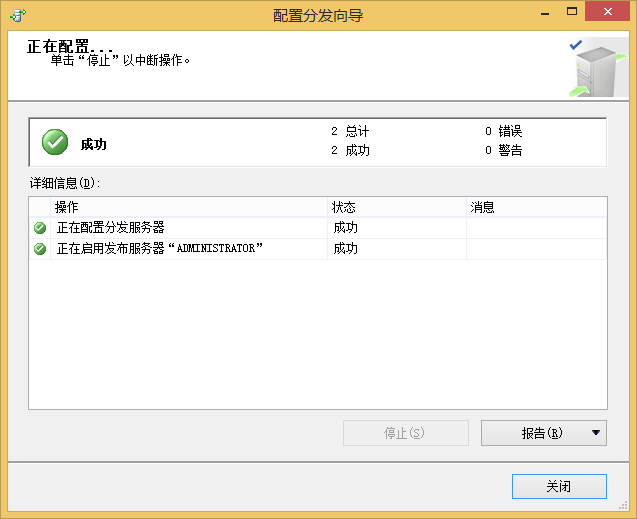Click the server graphic in the header
Image resolution: width=637 pixels, height=519 pixels.
pyautogui.click(x=597, y=67)
